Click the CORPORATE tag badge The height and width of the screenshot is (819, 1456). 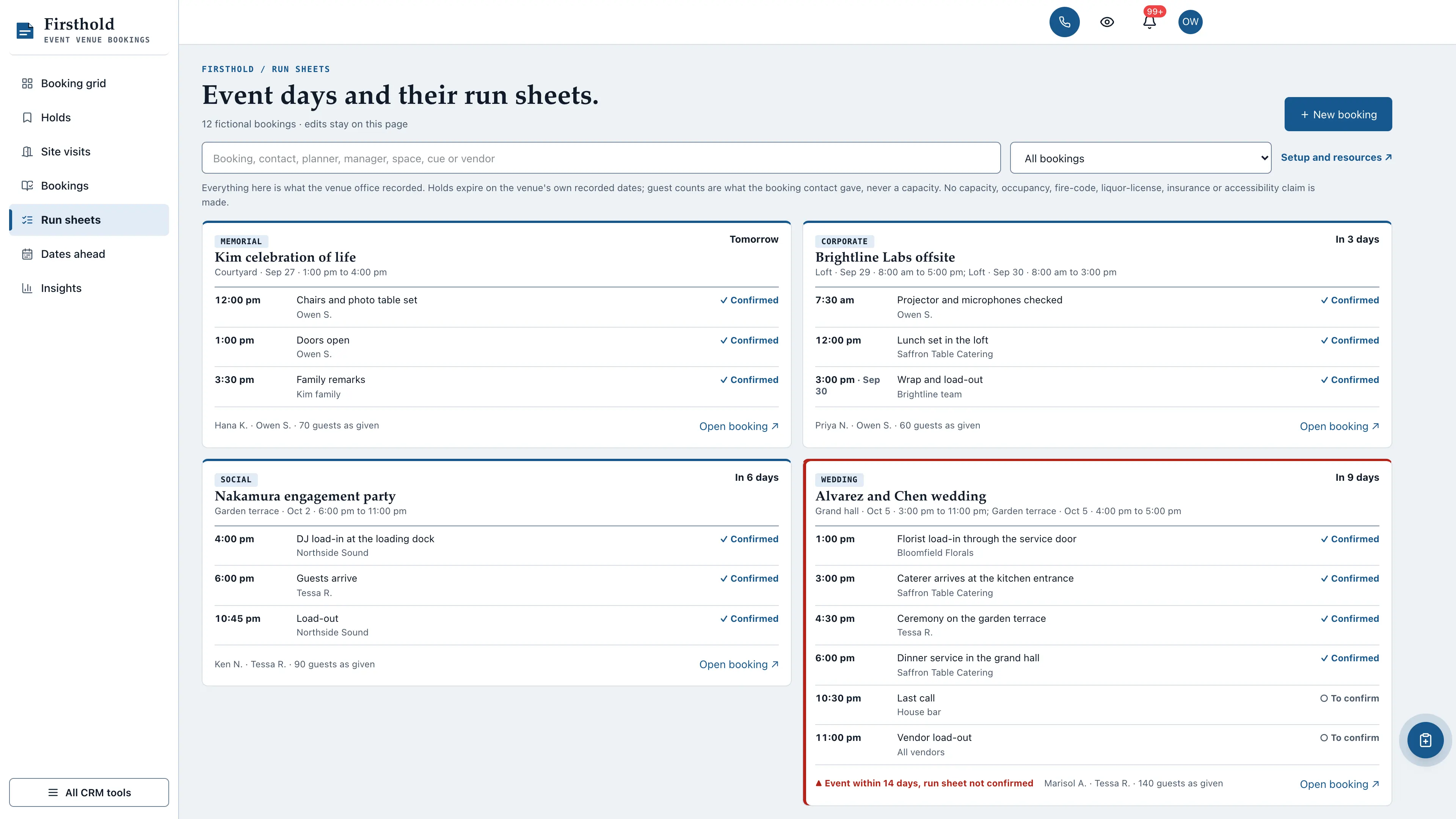844,242
